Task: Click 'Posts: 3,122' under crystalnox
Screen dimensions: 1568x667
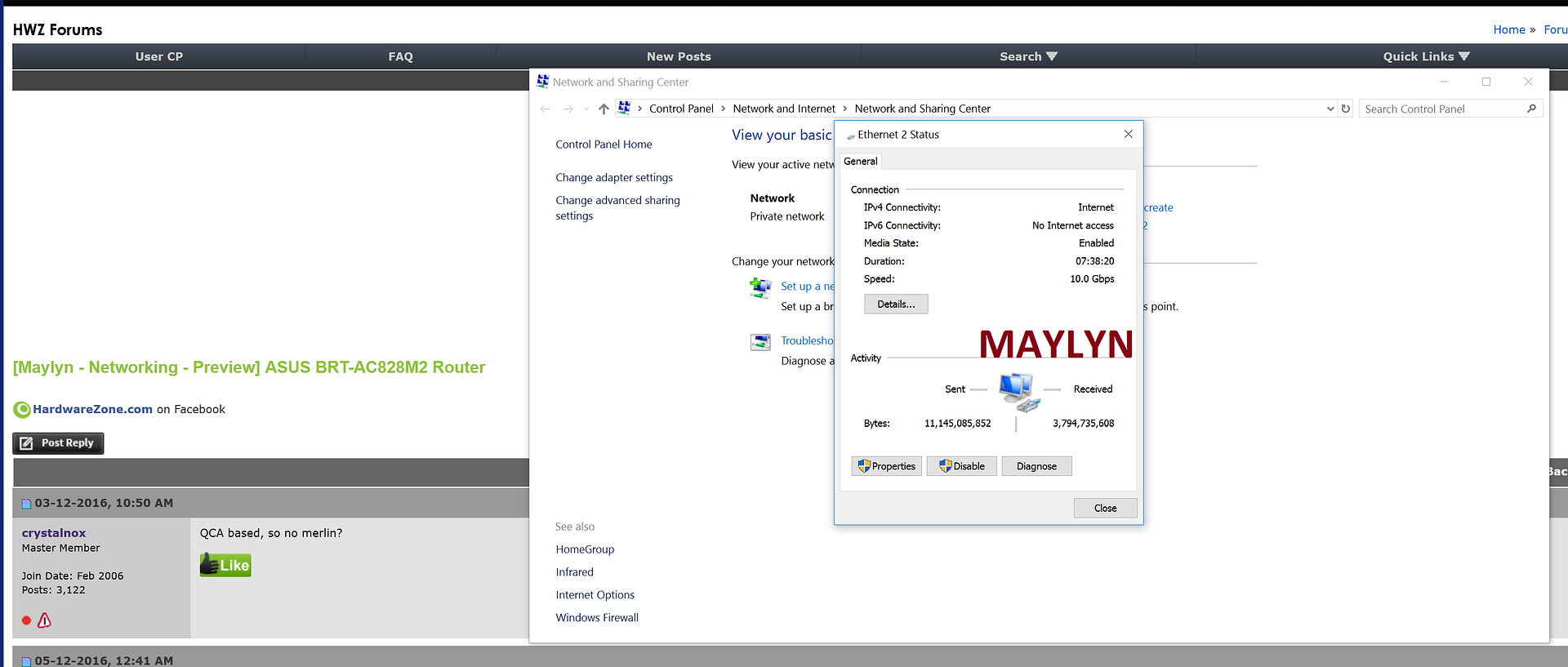Action: [x=53, y=589]
